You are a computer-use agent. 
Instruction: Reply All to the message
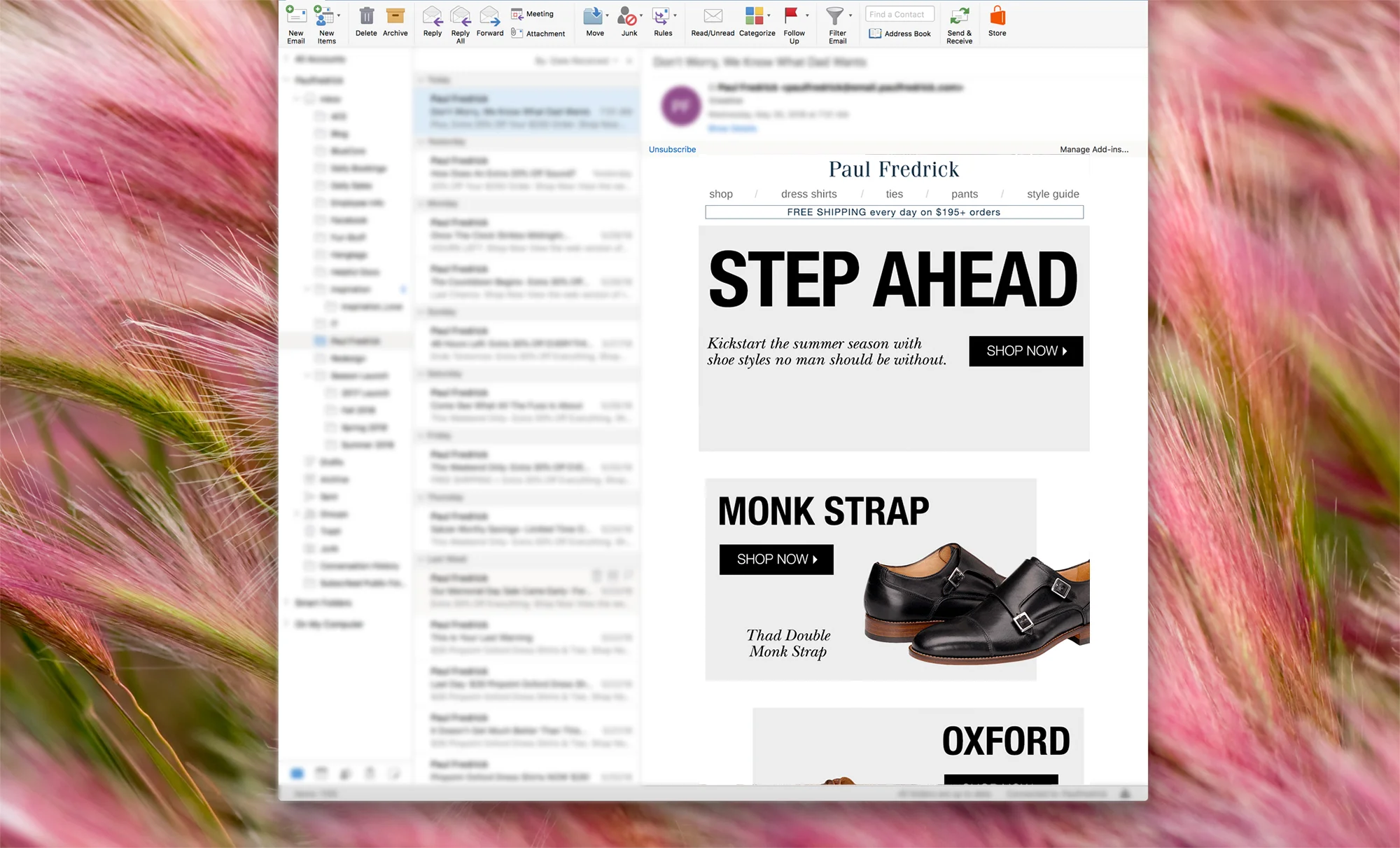(460, 22)
